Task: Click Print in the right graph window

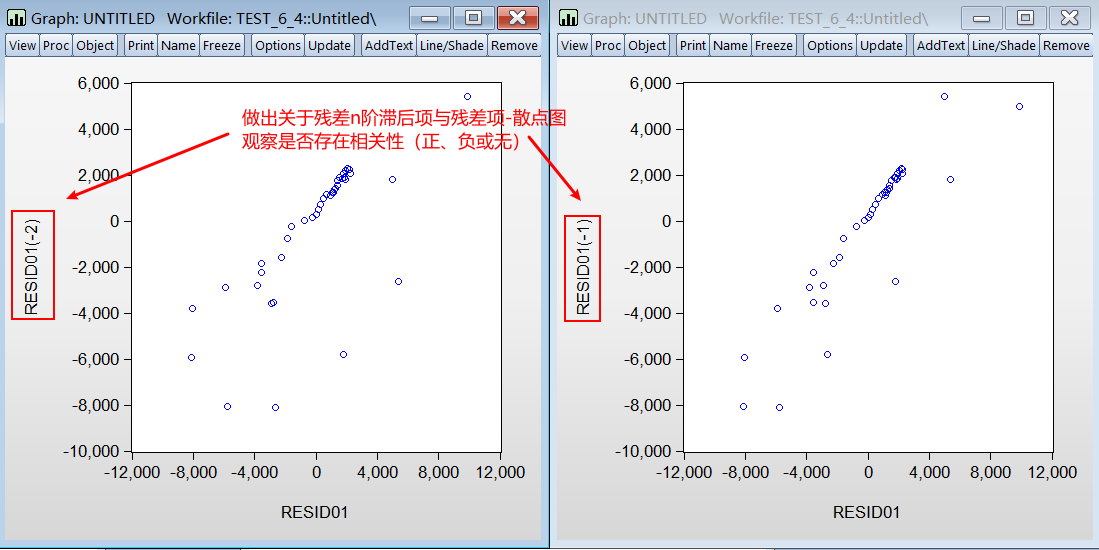Action: (693, 46)
